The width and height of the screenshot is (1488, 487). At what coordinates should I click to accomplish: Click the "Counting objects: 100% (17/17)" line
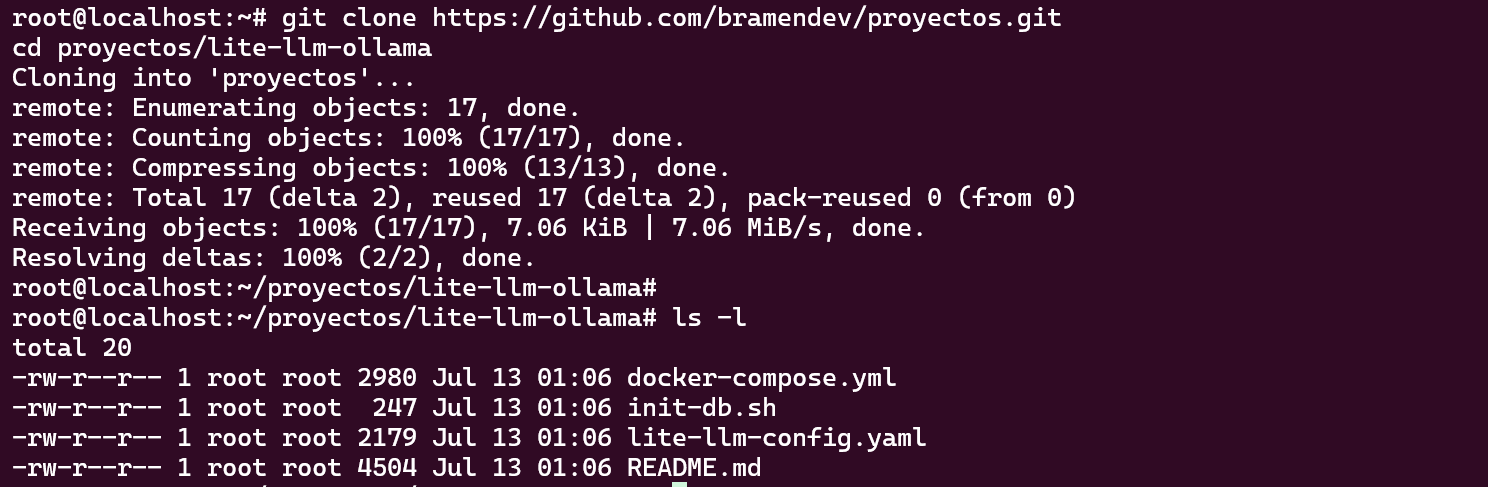click(348, 138)
